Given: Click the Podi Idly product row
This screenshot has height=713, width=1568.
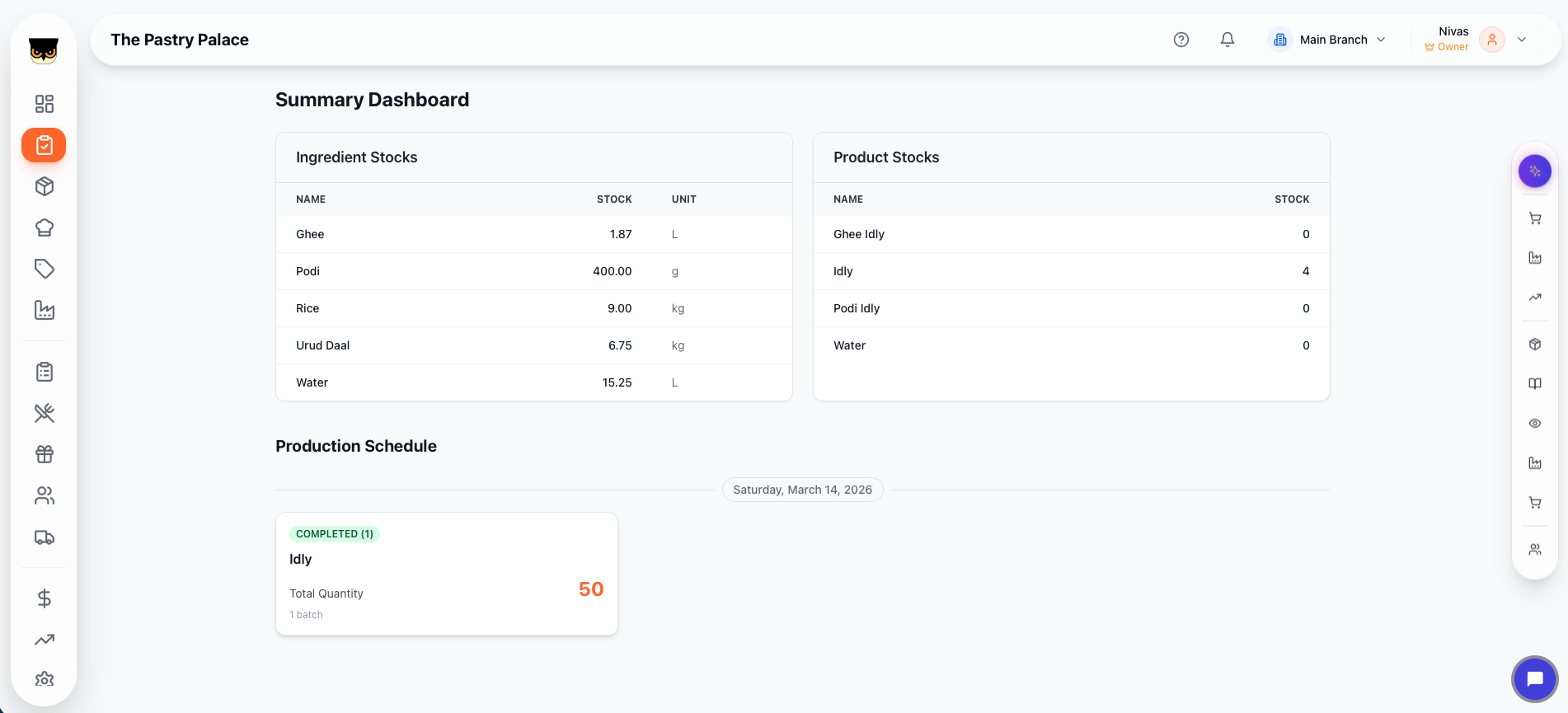Looking at the screenshot, I should coord(1070,308).
